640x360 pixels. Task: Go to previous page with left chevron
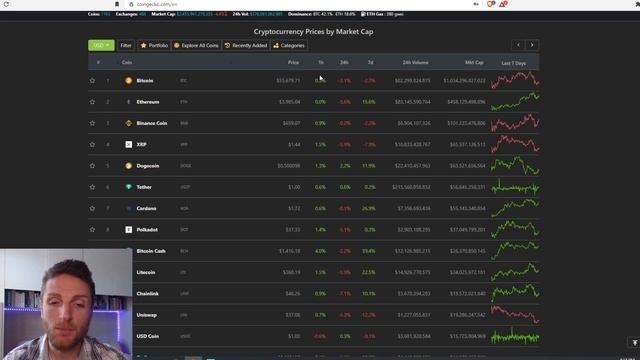pos(518,45)
